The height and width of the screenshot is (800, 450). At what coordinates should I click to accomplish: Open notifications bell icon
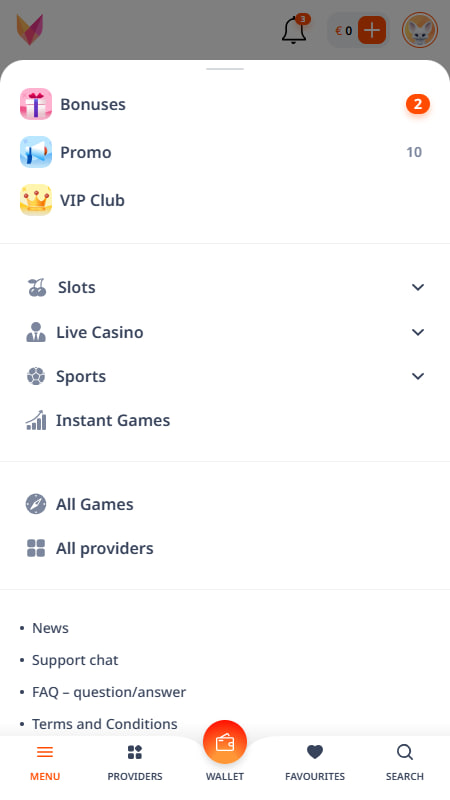[x=294, y=30]
